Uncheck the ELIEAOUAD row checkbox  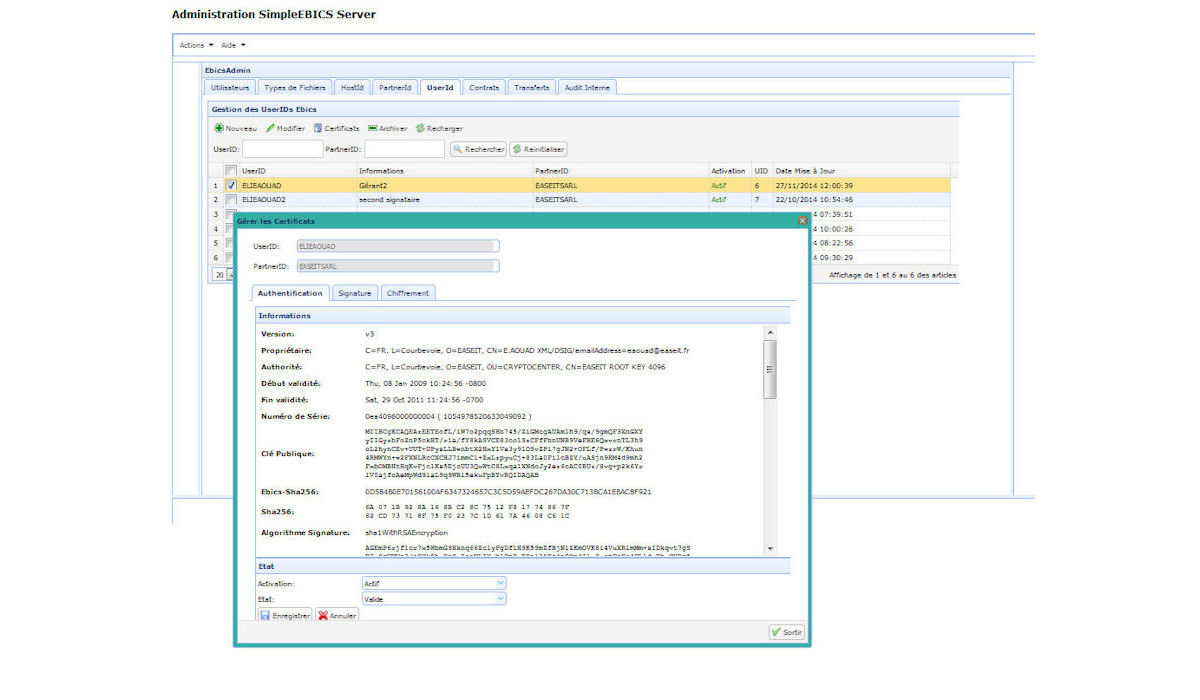click(232, 185)
